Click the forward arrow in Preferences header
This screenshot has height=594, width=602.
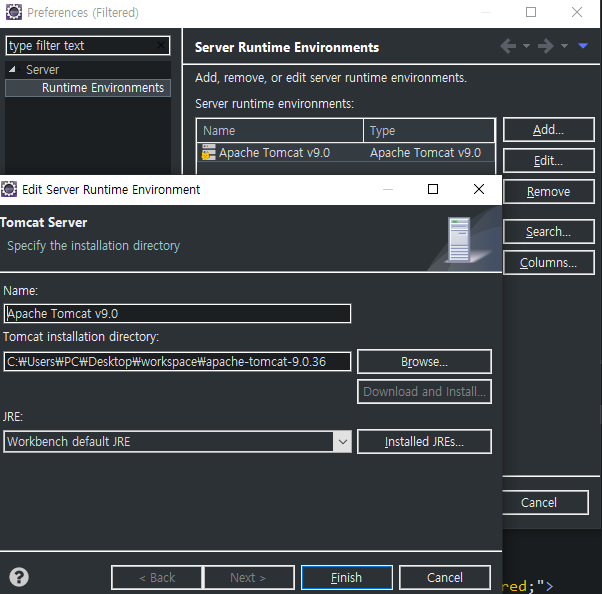tap(546, 46)
